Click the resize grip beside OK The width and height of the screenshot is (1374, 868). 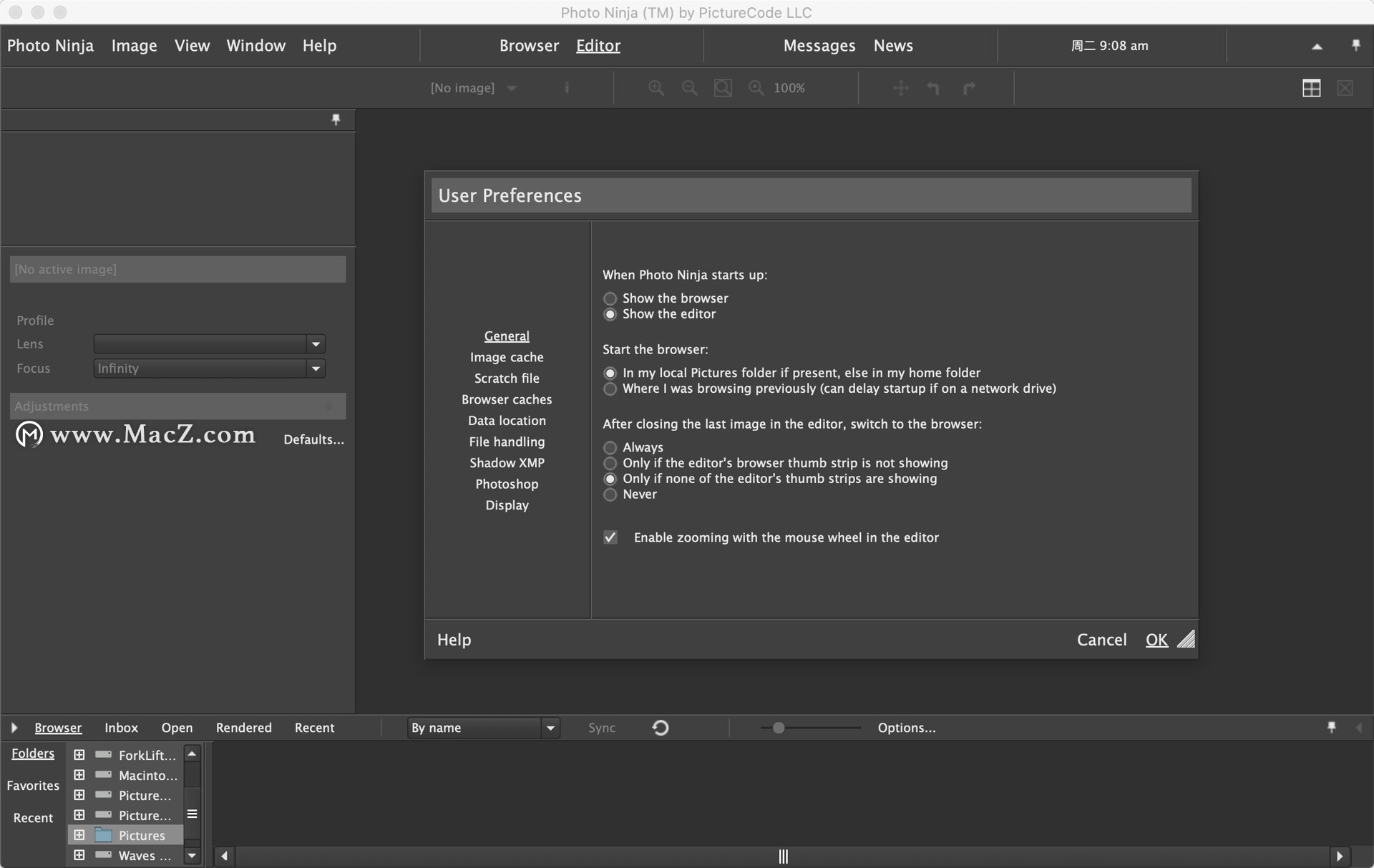pyautogui.click(x=1186, y=639)
